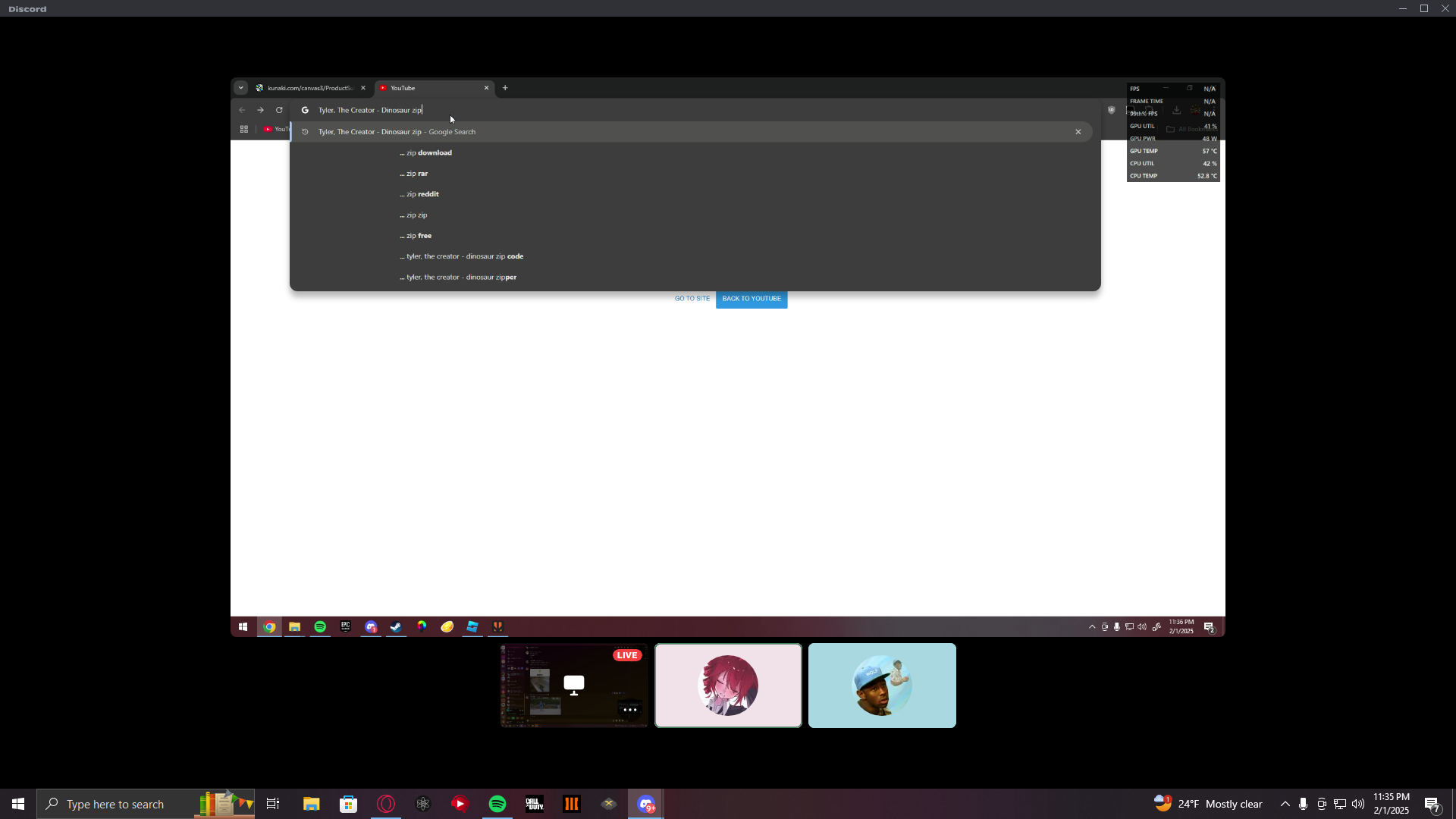Open the Black Ops III taskbar icon
The image size is (1456, 819).
572,804
